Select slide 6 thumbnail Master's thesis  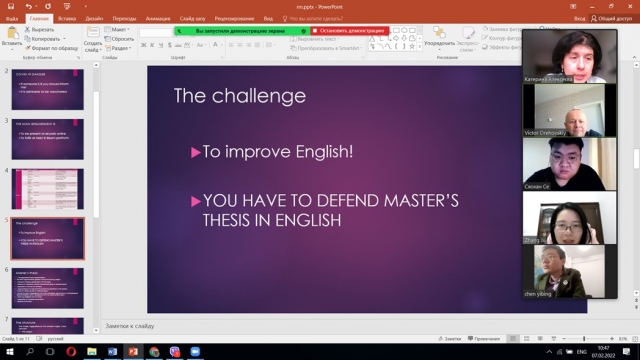click(48, 288)
